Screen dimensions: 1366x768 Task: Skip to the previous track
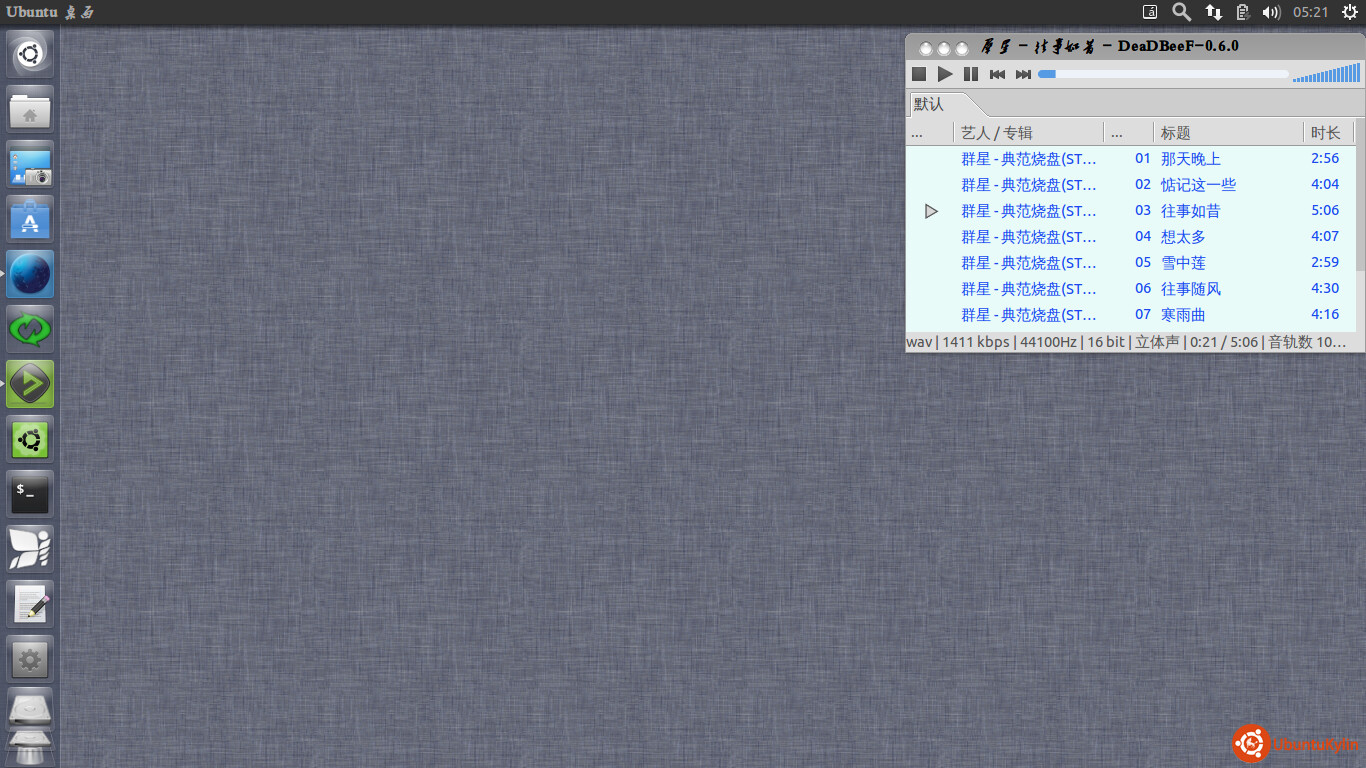point(997,74)
